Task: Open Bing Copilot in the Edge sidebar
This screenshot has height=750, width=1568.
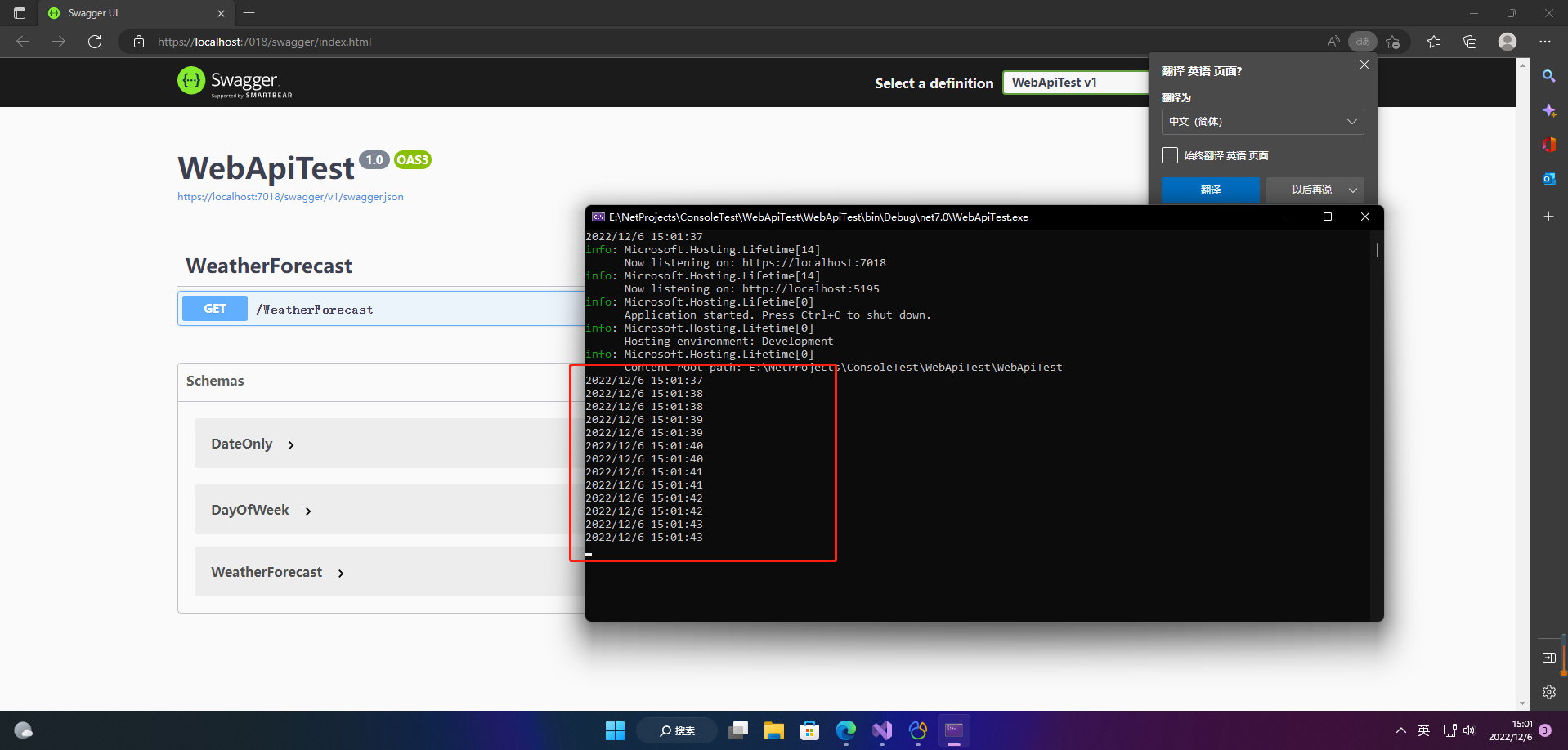Action: [1548, 110]
